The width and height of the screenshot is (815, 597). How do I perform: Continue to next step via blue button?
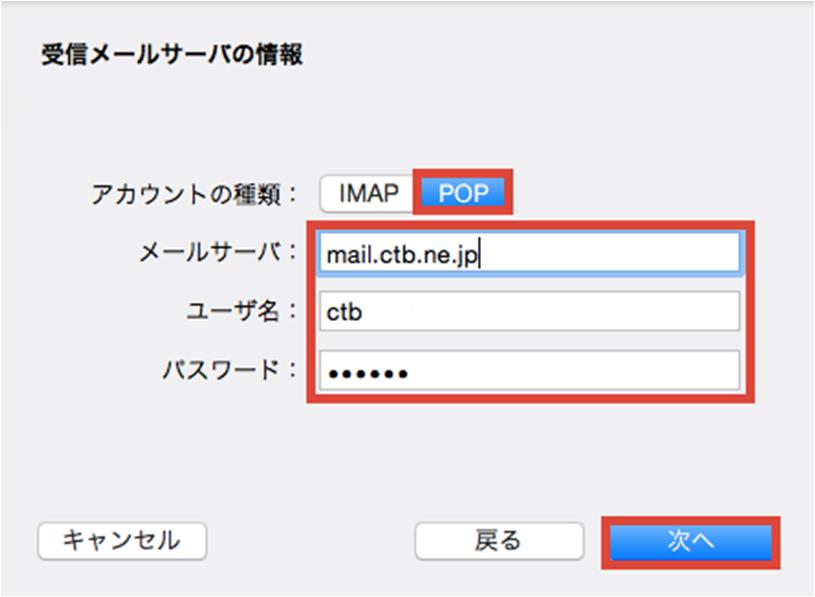tap(691, 542)
